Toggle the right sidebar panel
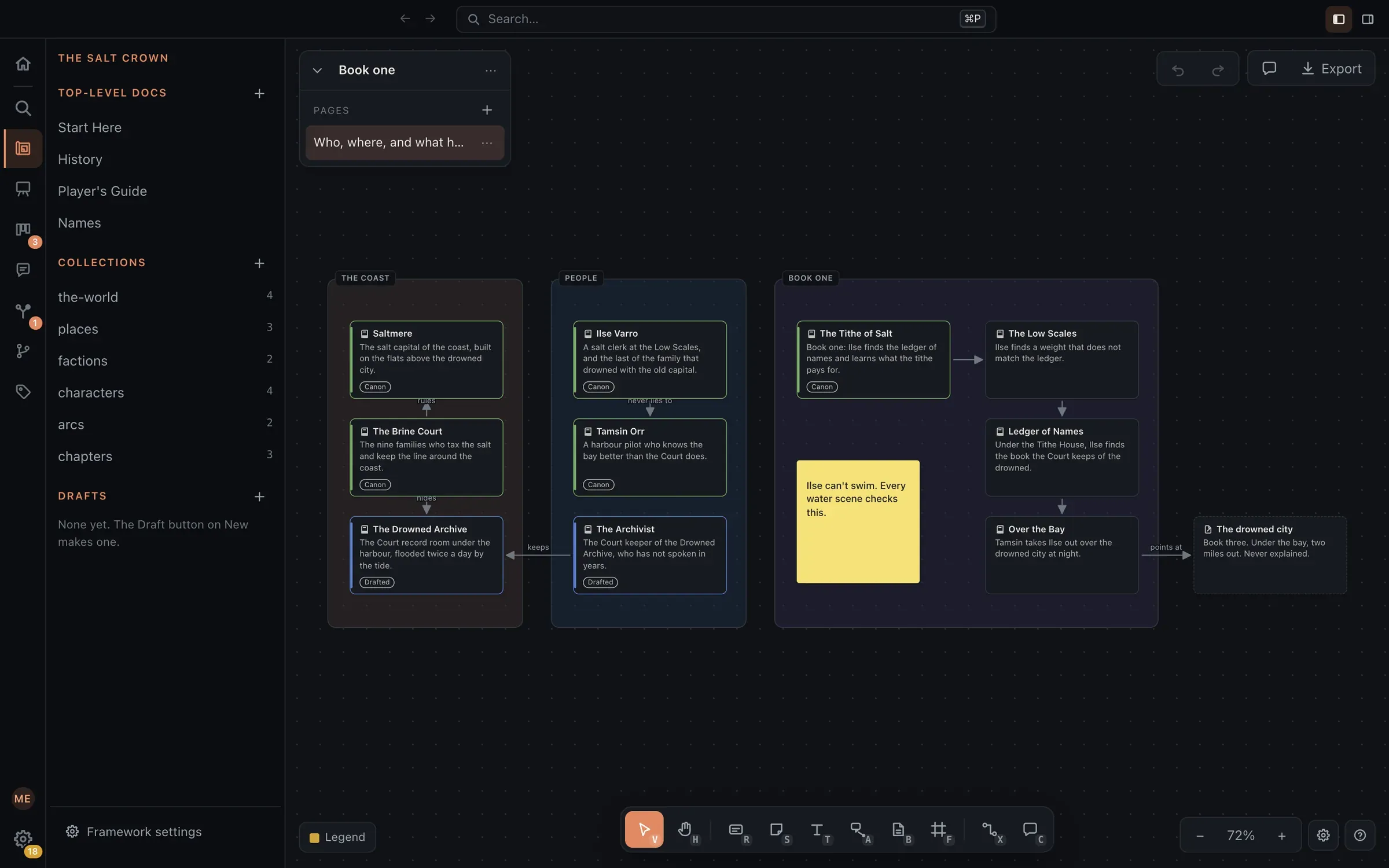This screenshot has height=868, width=1389. pyautogui.click(x=1368, y=19)
